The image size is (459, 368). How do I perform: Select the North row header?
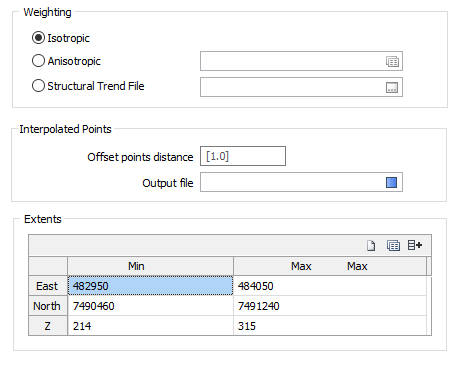click(48, 306)
